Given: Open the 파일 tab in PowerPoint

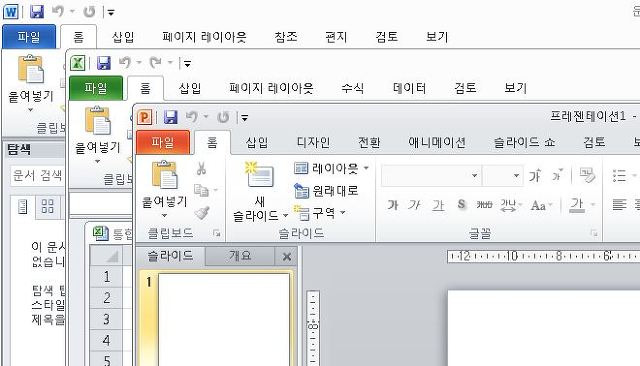Looking at the screenshot, I should 163,142.
